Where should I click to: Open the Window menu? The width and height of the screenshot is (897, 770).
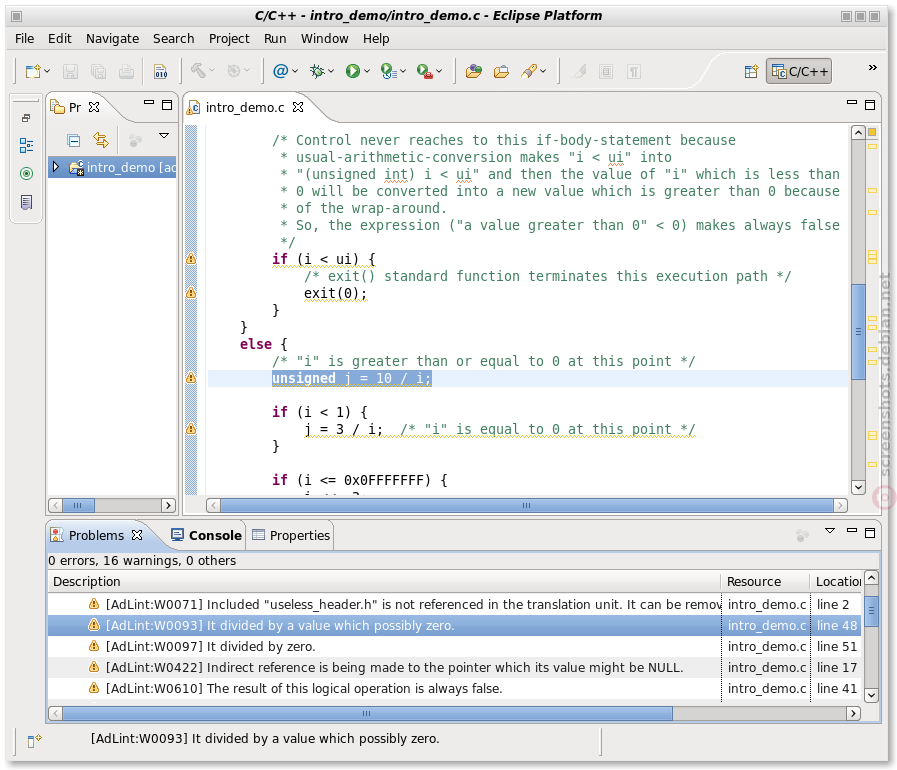(x=324, y=38)
